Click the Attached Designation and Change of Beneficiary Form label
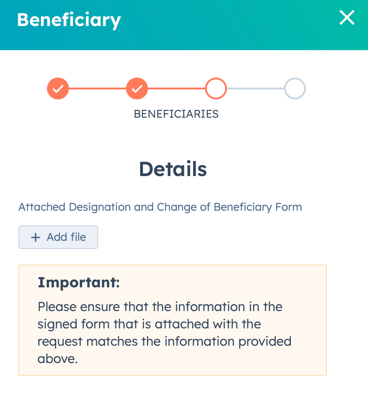Viewport: 368px width, 395px height. [160, 207]
